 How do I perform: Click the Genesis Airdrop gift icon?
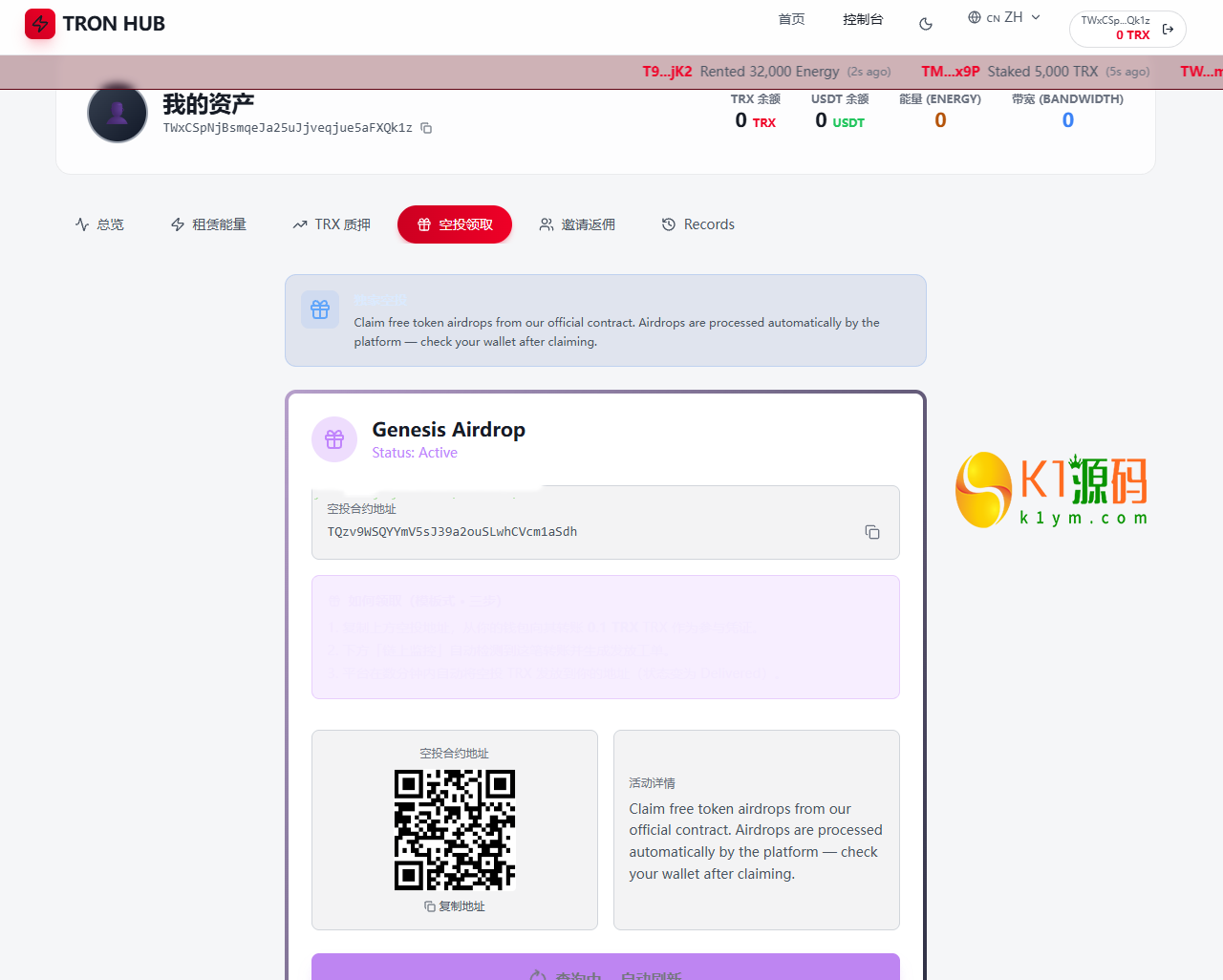pos(334,439)
